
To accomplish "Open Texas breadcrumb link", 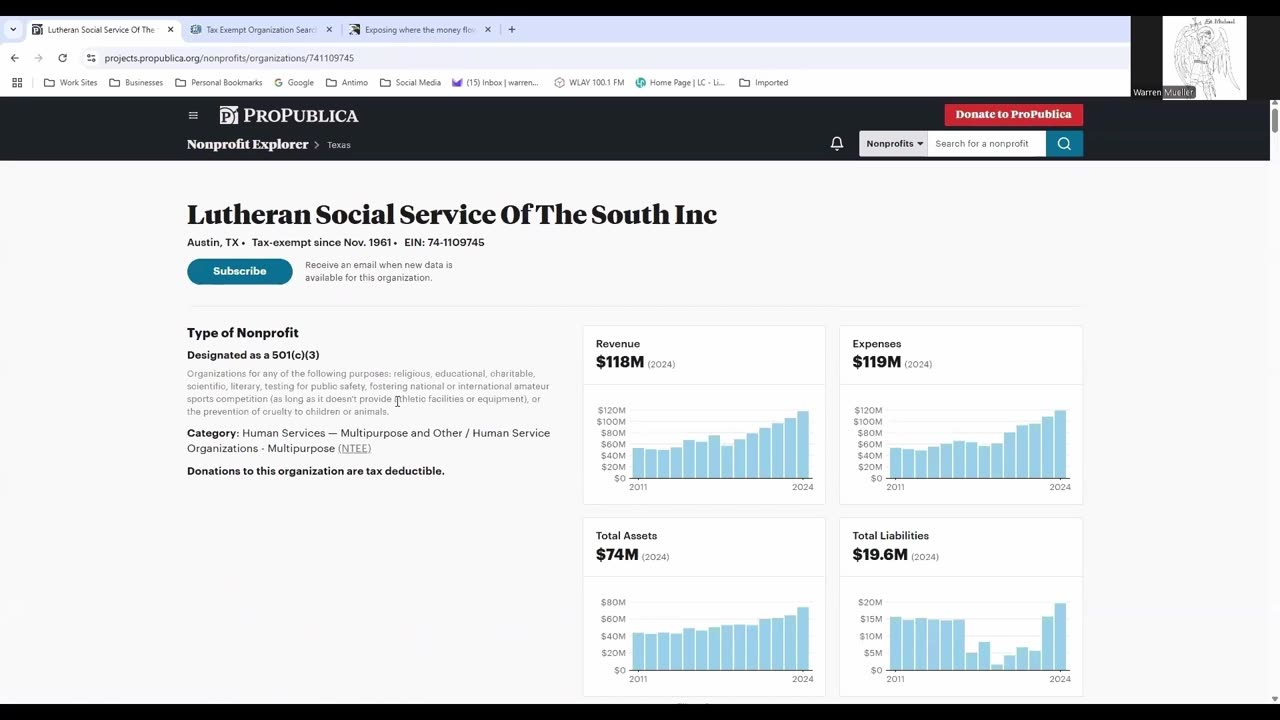I will tap(339, 145).
